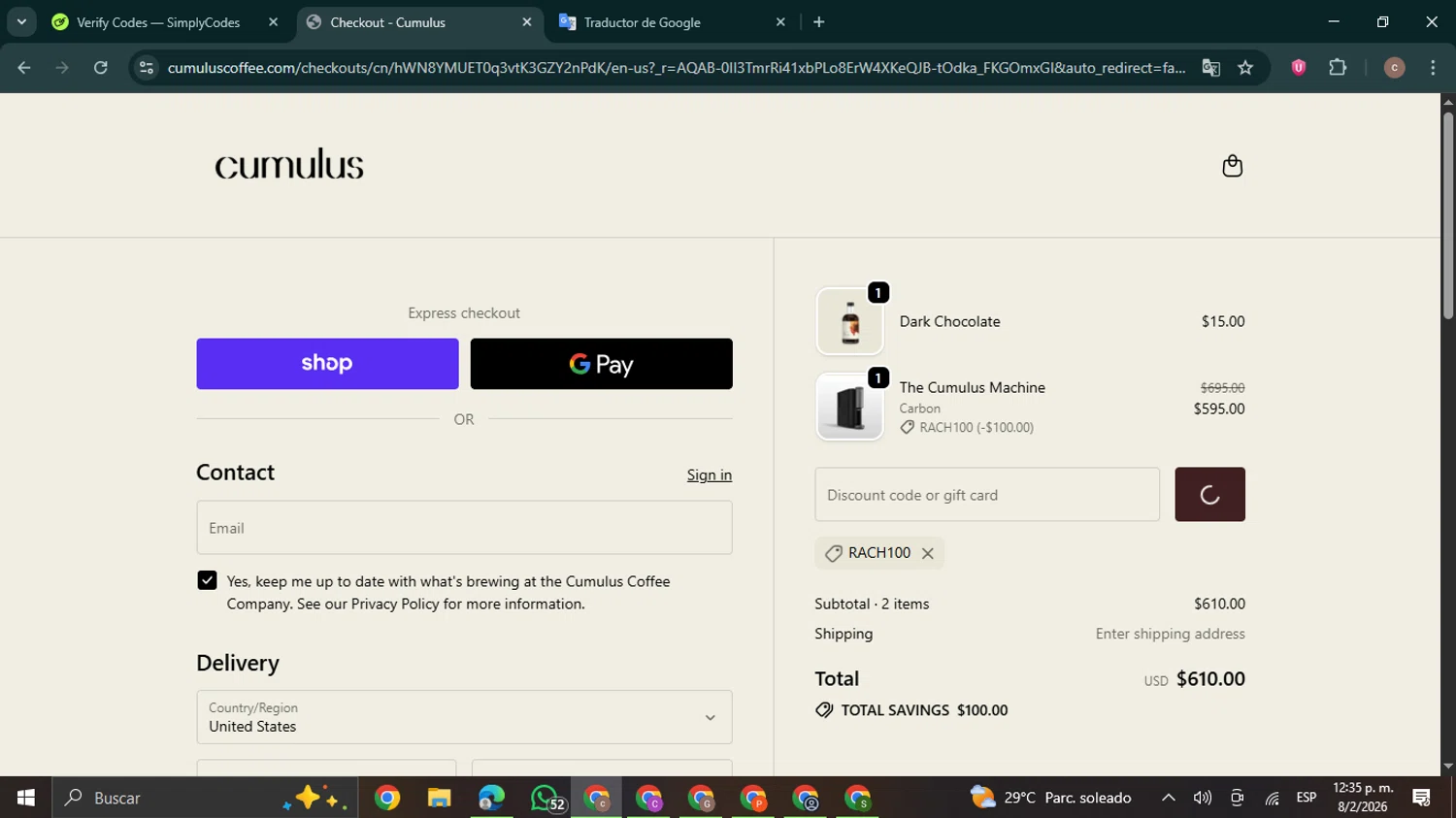This screenshot has width=1456, height=818.
Task: Open a new browser tab
Action: coord(818,22)
